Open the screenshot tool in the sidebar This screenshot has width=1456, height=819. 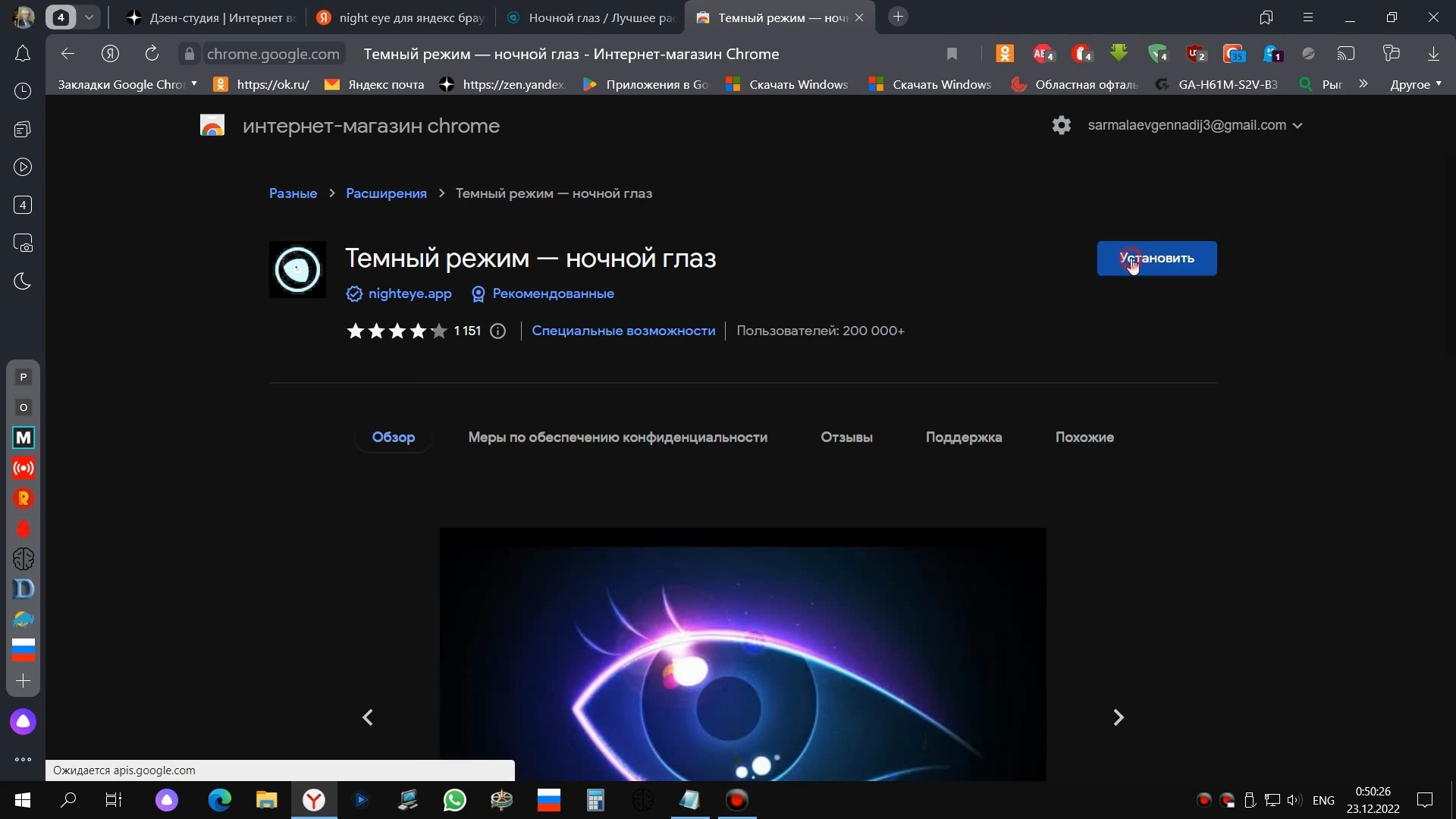coord(24,243)
